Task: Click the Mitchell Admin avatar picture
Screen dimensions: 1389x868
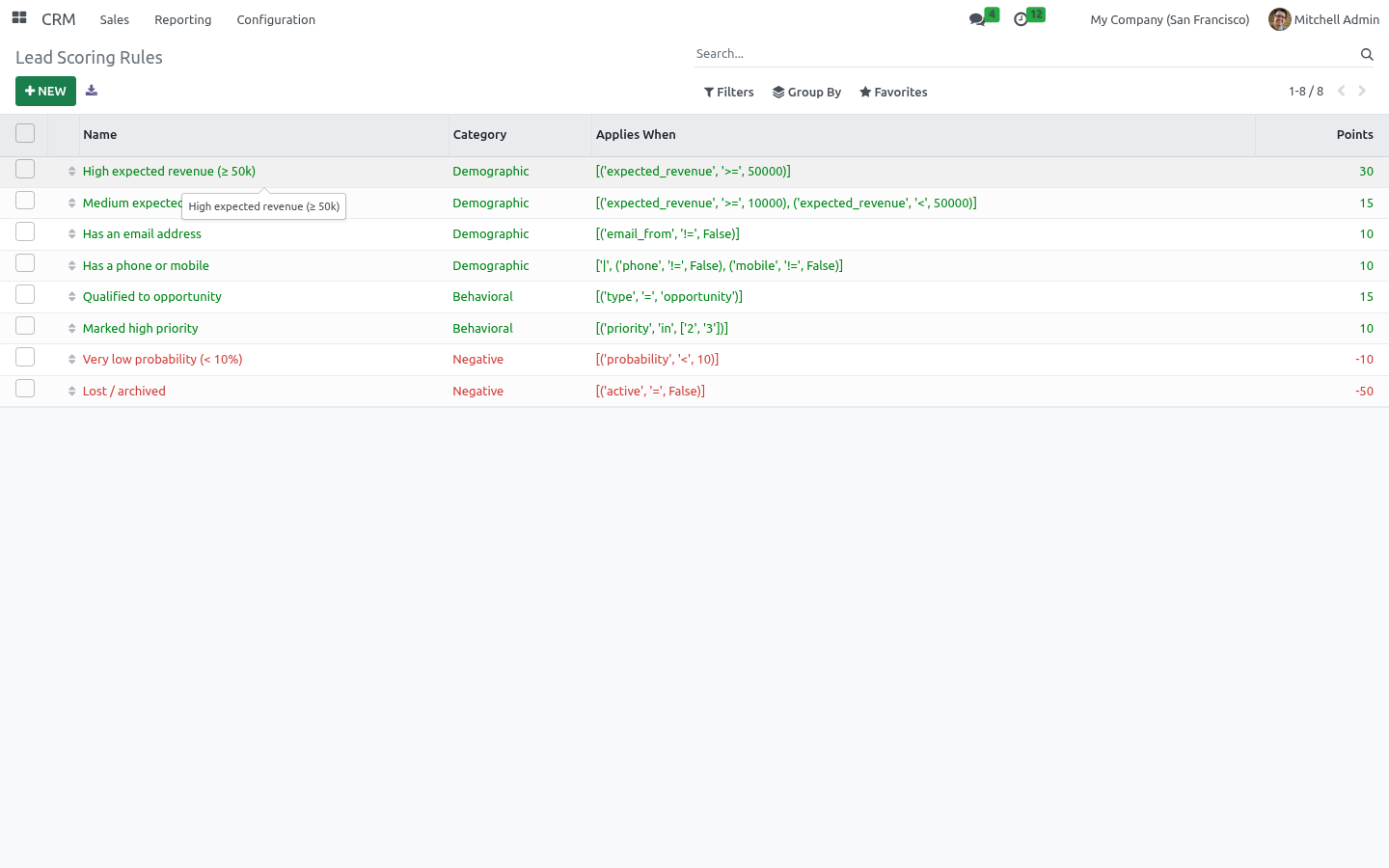Action: coord(1280,19)
